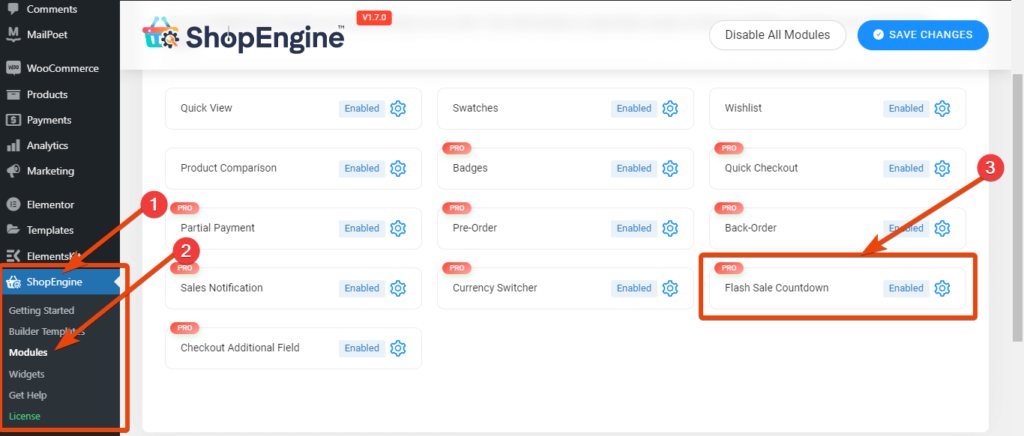Image resolution: width=1024 pixels, height=436 pixels.
Task: Open Pre-Order settings gear
Action: pos(670,228)
